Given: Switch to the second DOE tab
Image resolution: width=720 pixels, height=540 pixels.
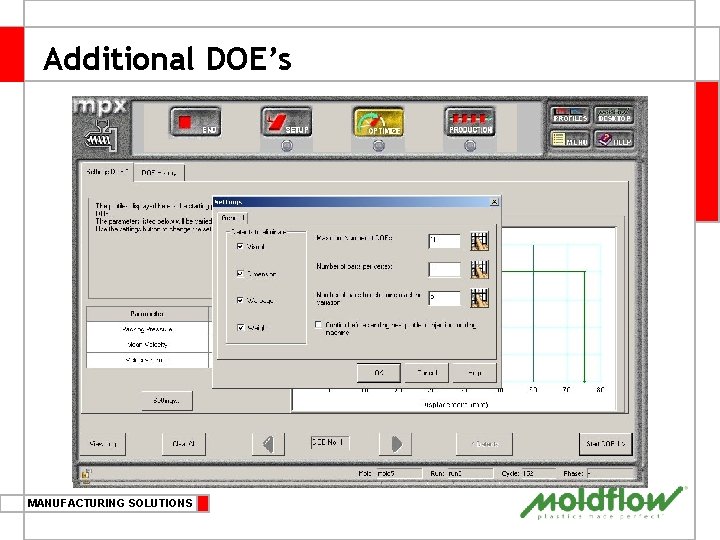Looking at the screenshot, I should 159,173.
